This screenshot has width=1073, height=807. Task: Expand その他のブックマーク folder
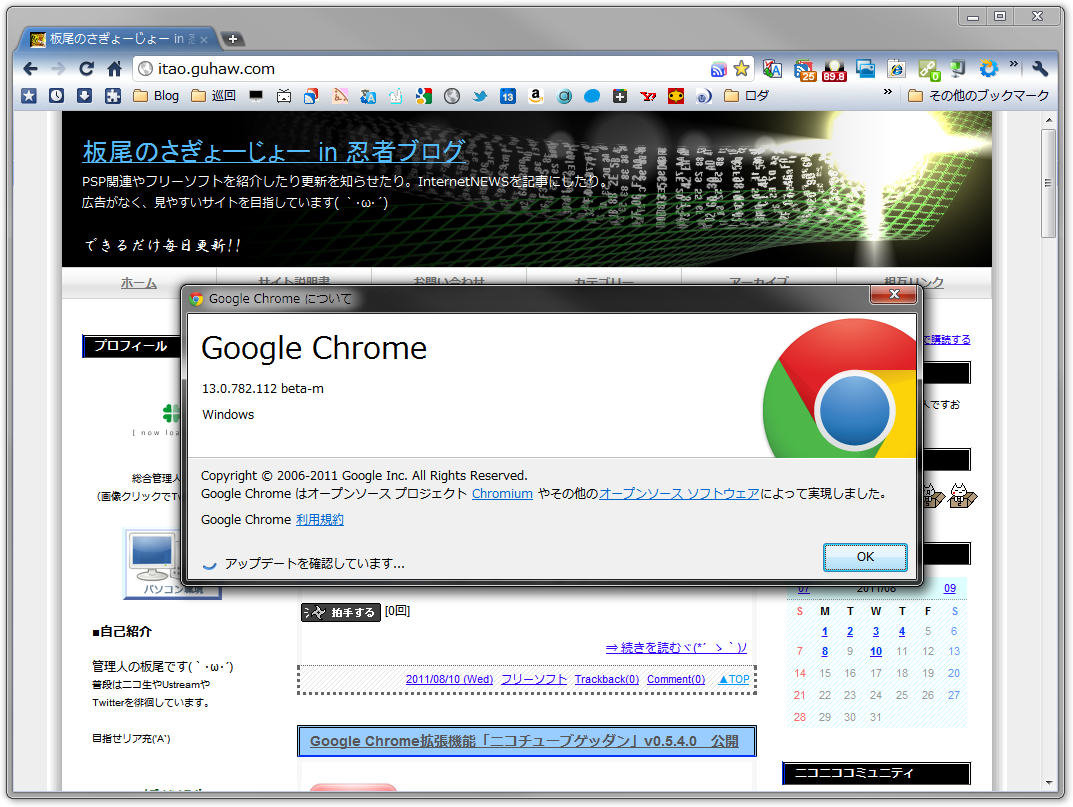[979, 96]
